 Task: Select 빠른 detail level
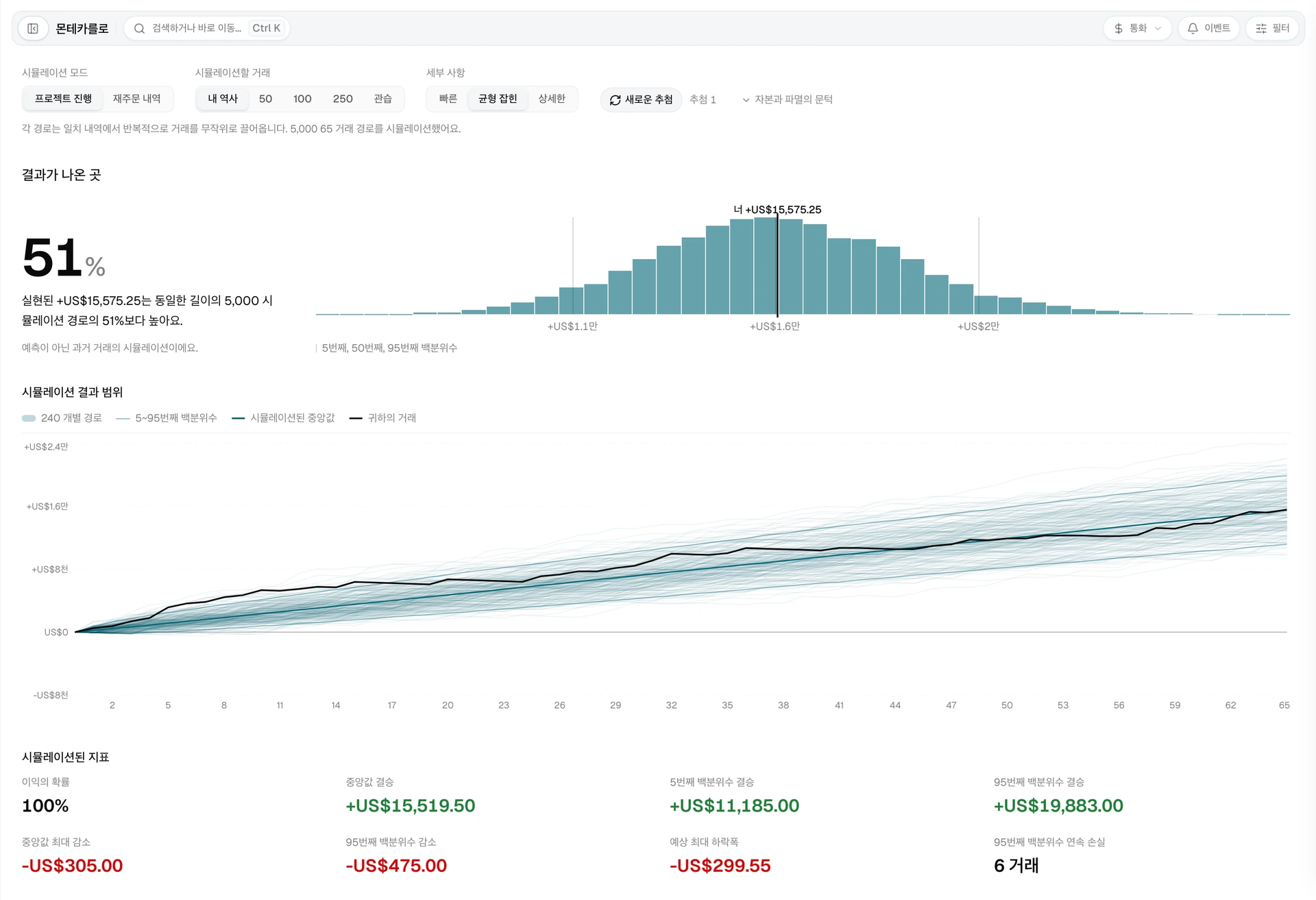pos(448,99)
